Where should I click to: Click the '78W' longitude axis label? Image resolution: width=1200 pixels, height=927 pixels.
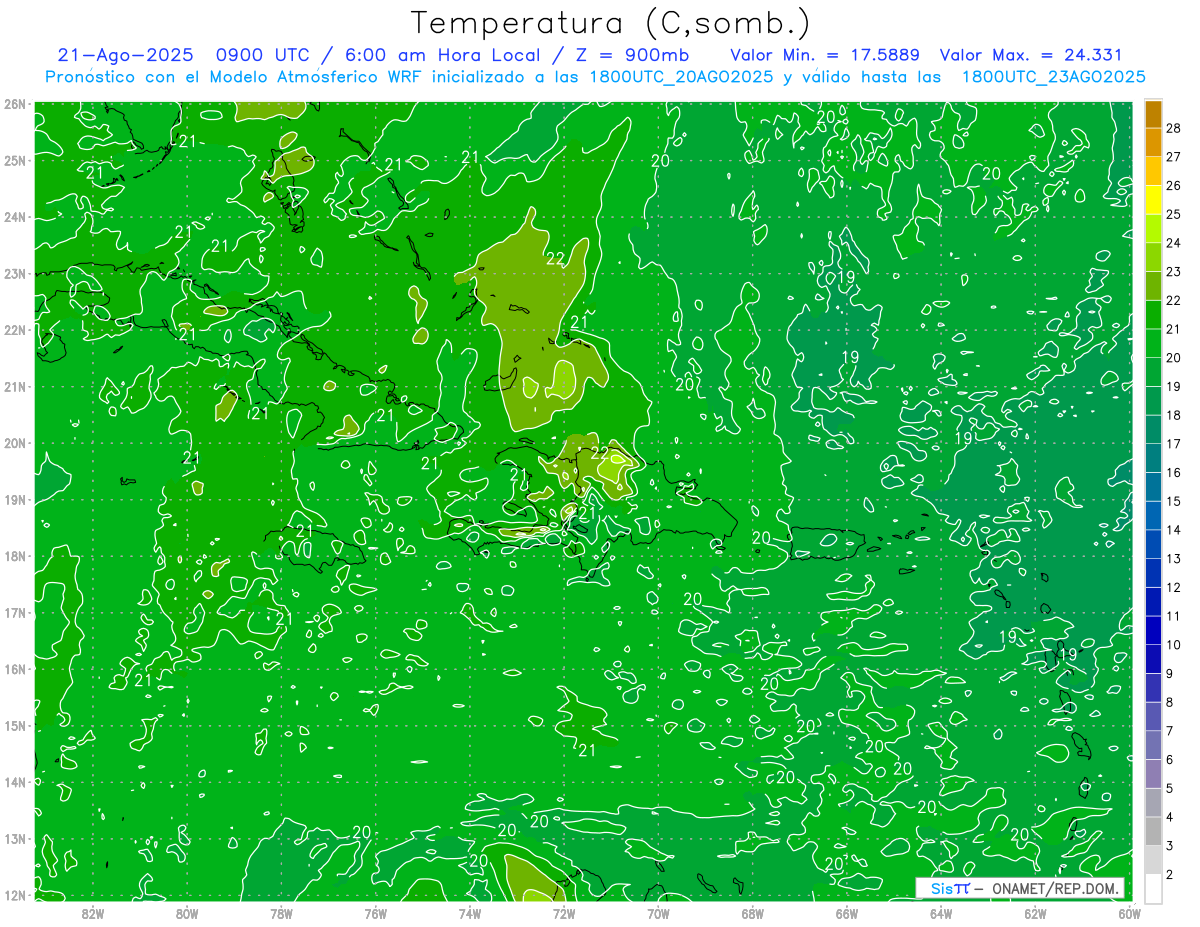[281, 914]
